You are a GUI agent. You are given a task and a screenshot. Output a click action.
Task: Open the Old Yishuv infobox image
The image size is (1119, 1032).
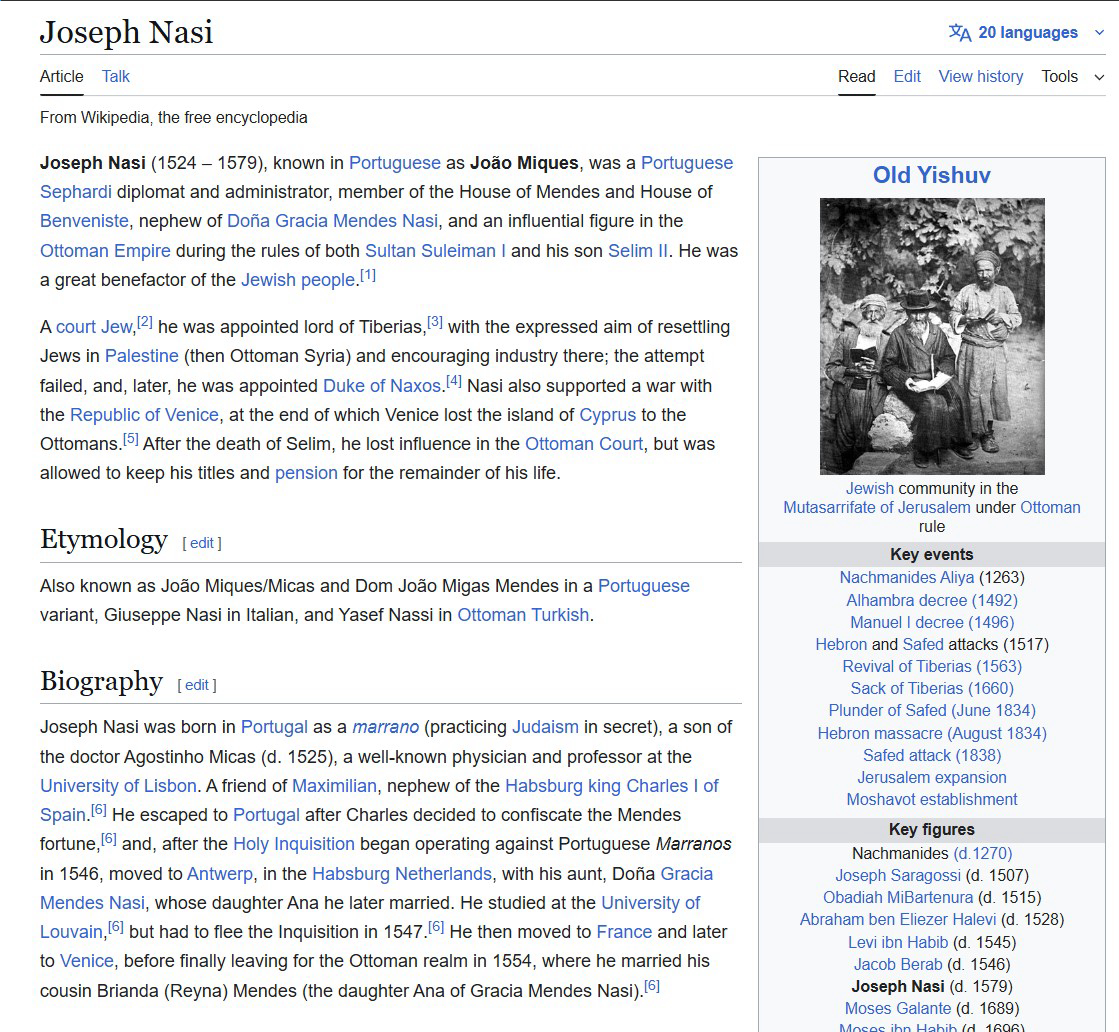click(x=932, y=336)
